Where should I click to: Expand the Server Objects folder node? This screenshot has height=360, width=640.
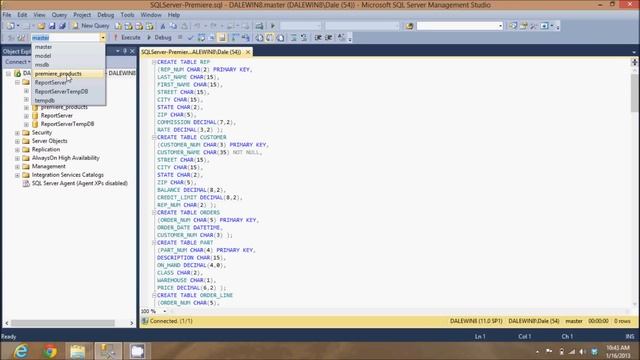click(17, 141)
